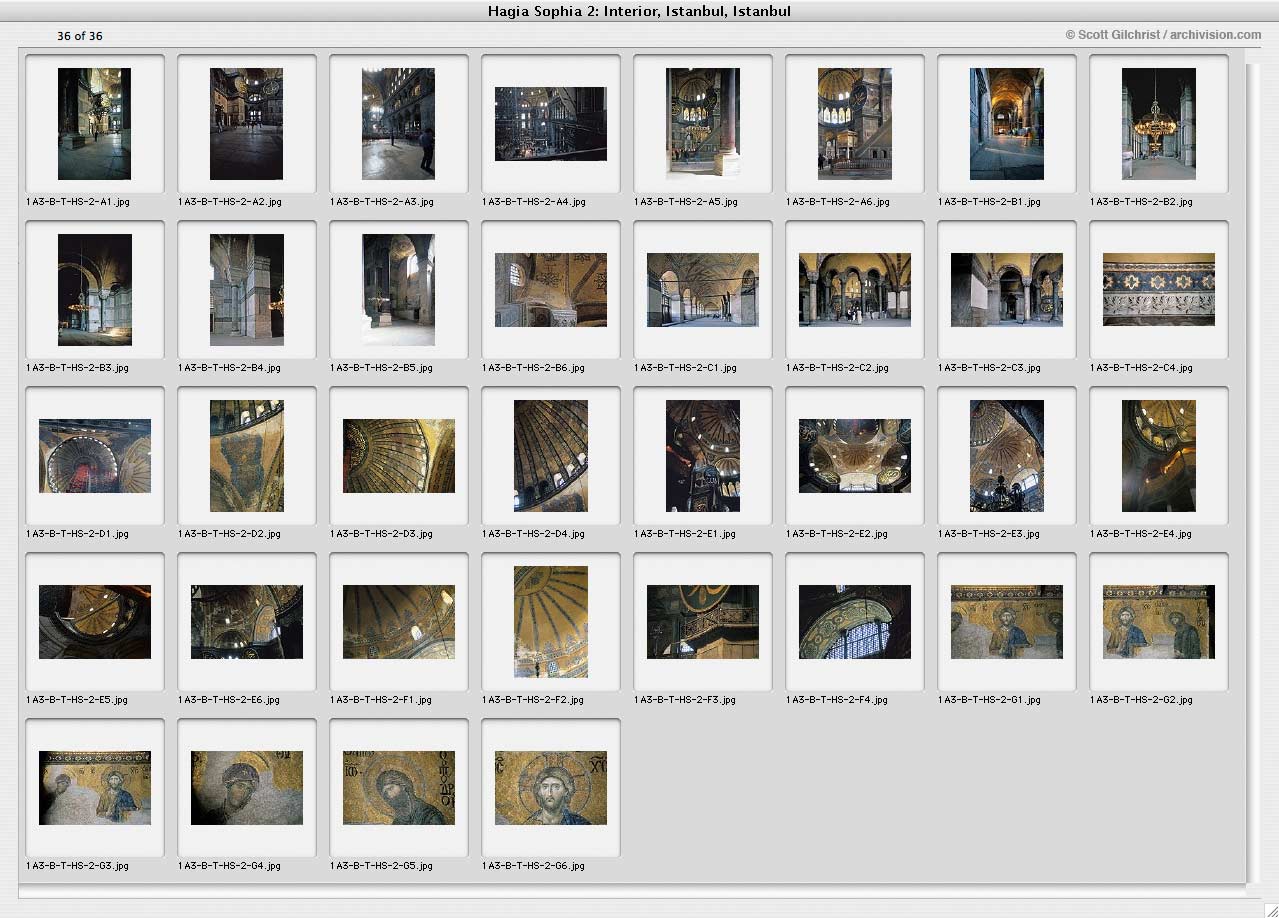The height and width of the screenshot is (918, 1279).
Task: Select mosaic thumbnail 1A3-B-T-HS-2-G1.jpg
Action: 1007,622
